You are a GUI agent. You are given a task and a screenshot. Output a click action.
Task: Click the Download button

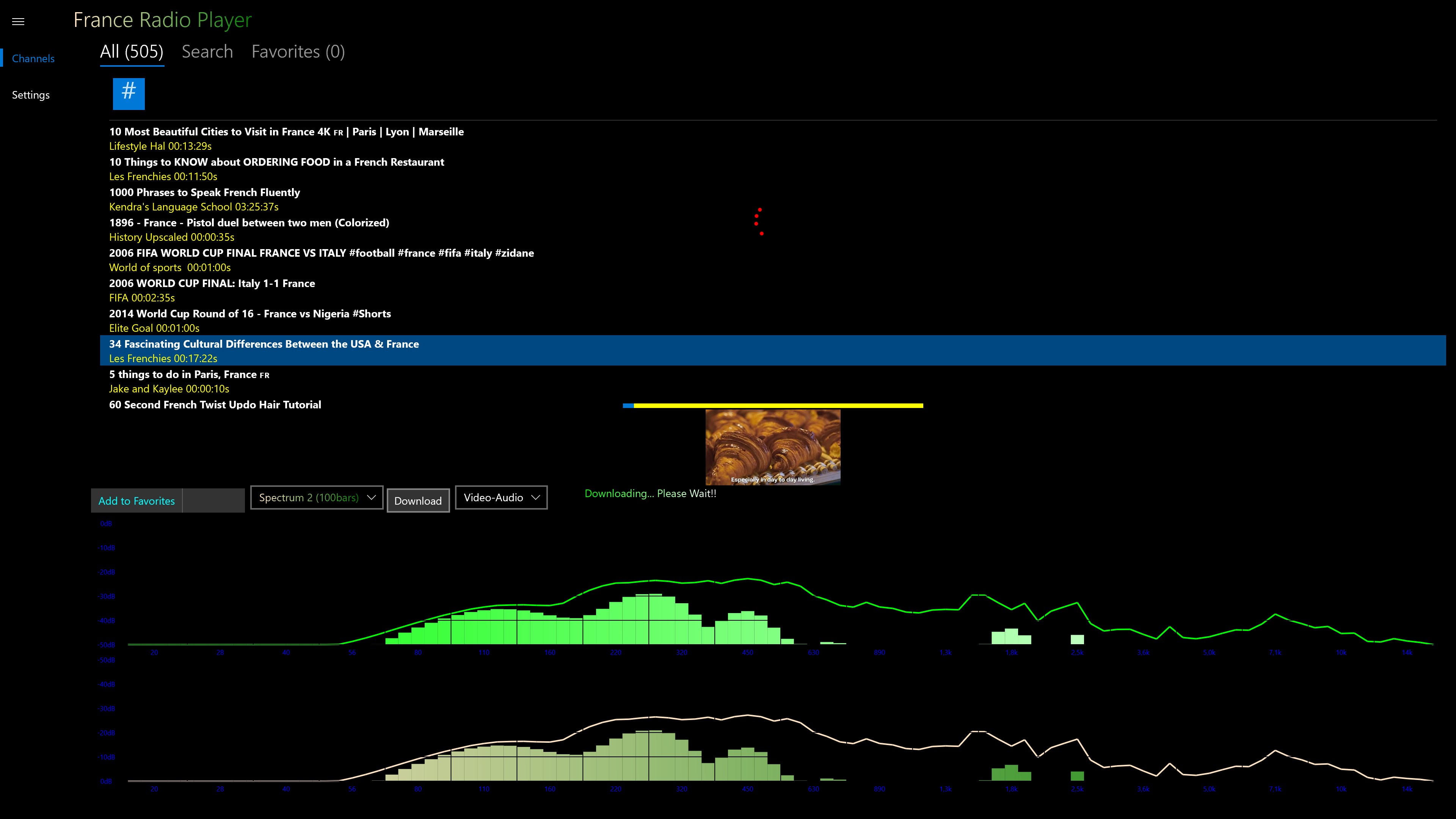tap(418, 501)
